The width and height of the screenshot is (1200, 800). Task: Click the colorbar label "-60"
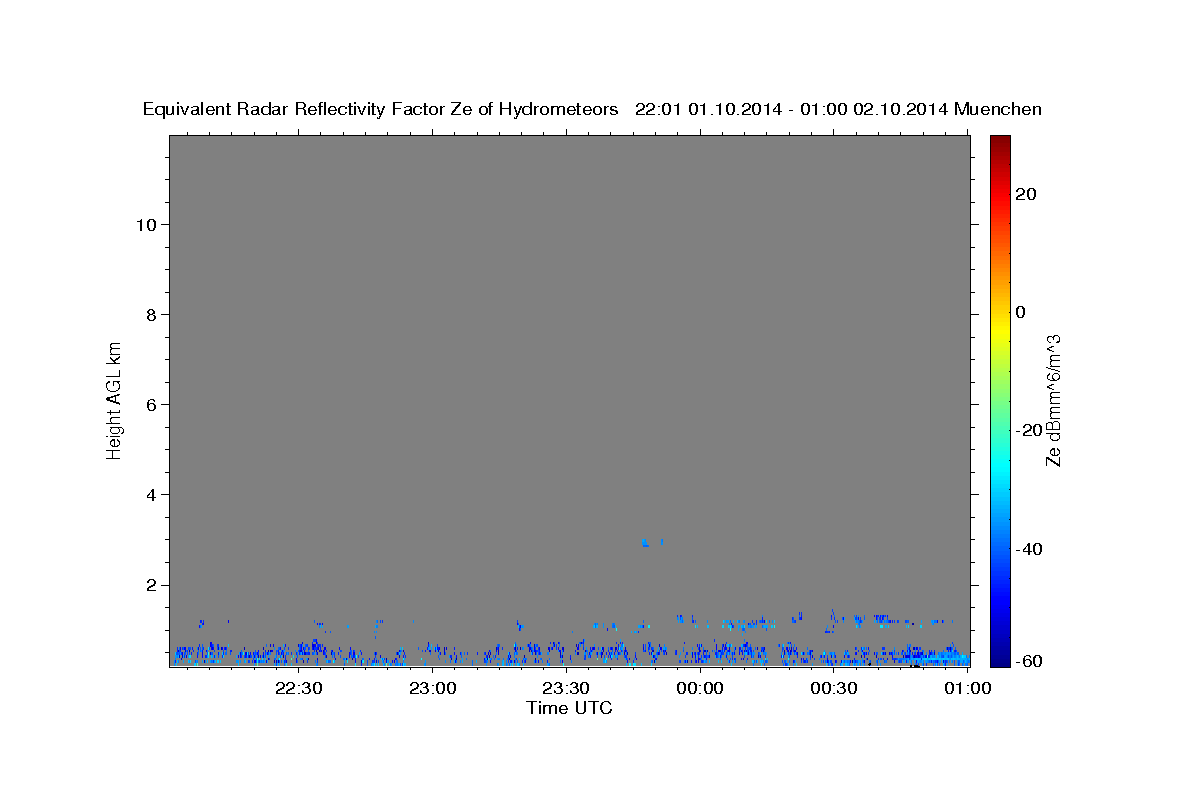[x=1028, y=660]
